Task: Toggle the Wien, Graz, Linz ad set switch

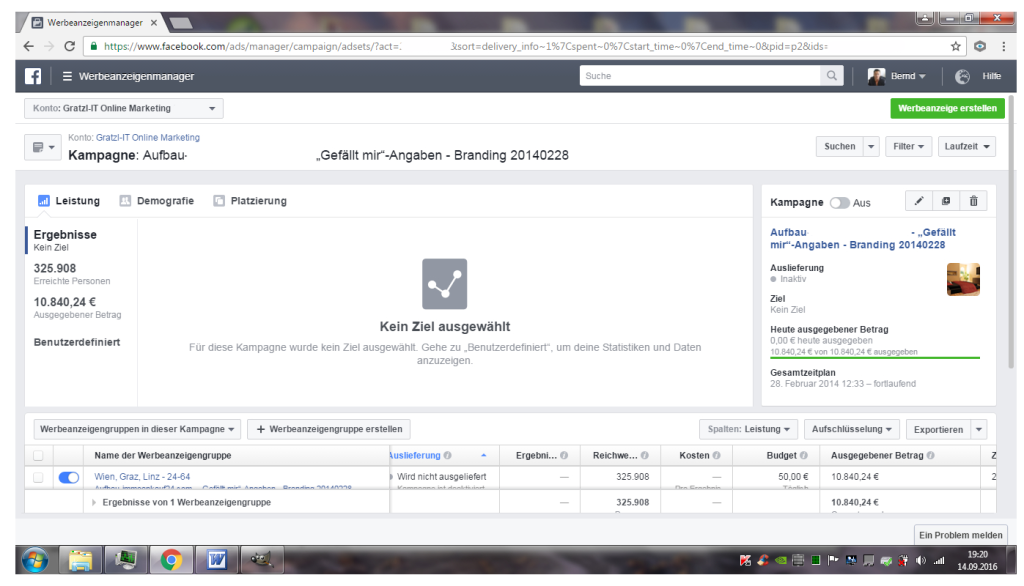Action: [69, 478]
